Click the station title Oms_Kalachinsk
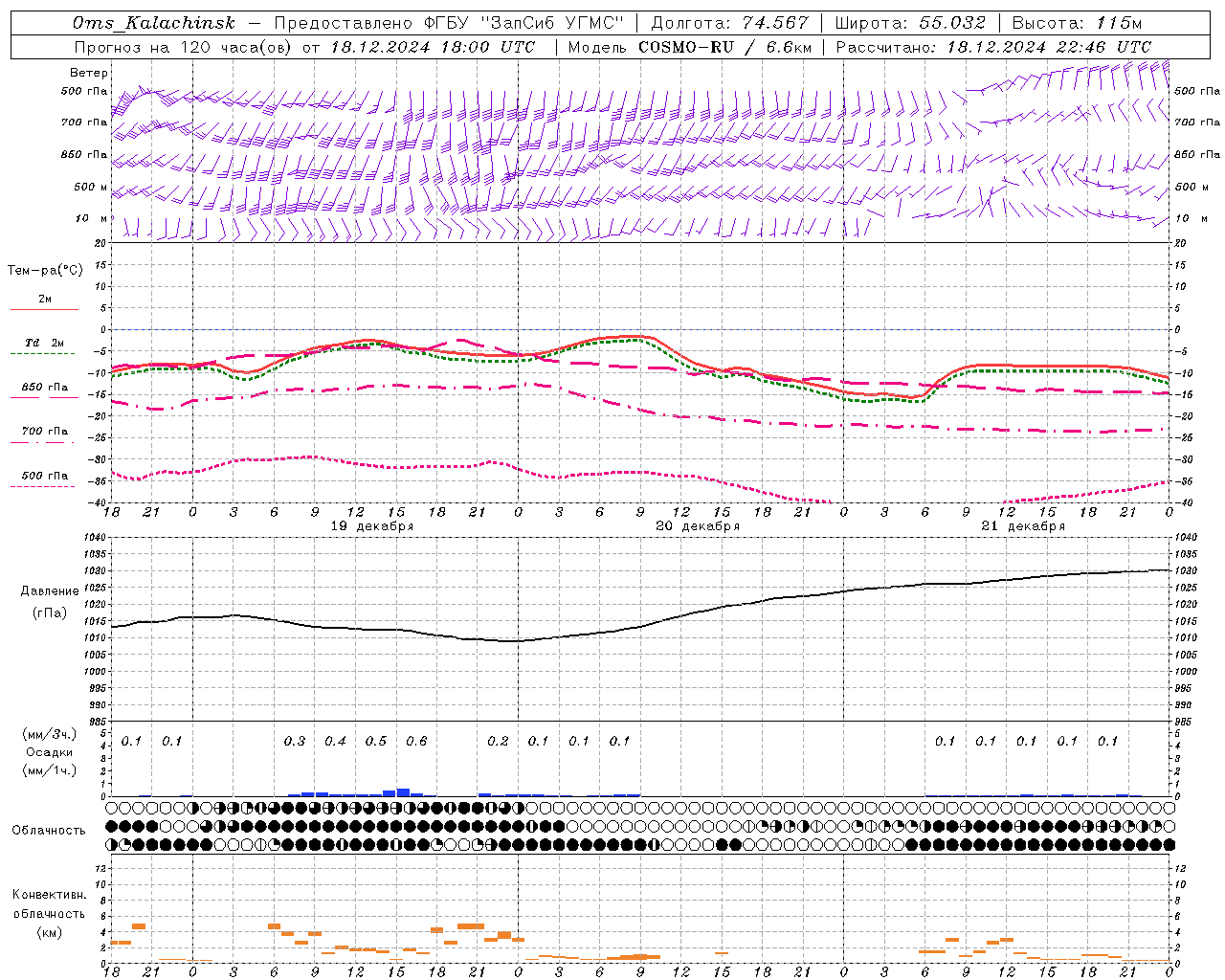1225x980 pixels. coord(153,23)
